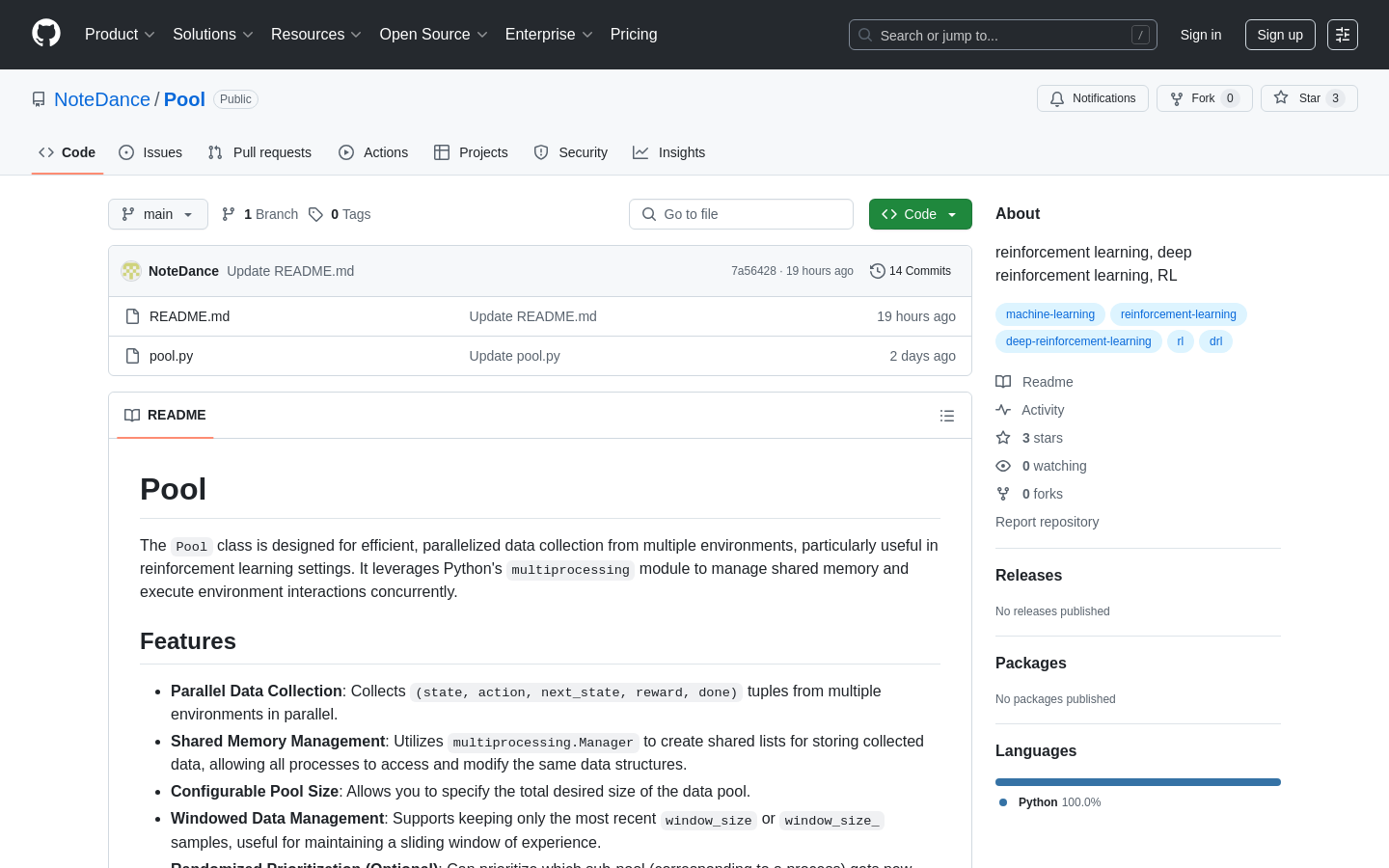Open the 14 Commits link
The height and width of the screenshot is (868, 1389).
tap(911, 271)
